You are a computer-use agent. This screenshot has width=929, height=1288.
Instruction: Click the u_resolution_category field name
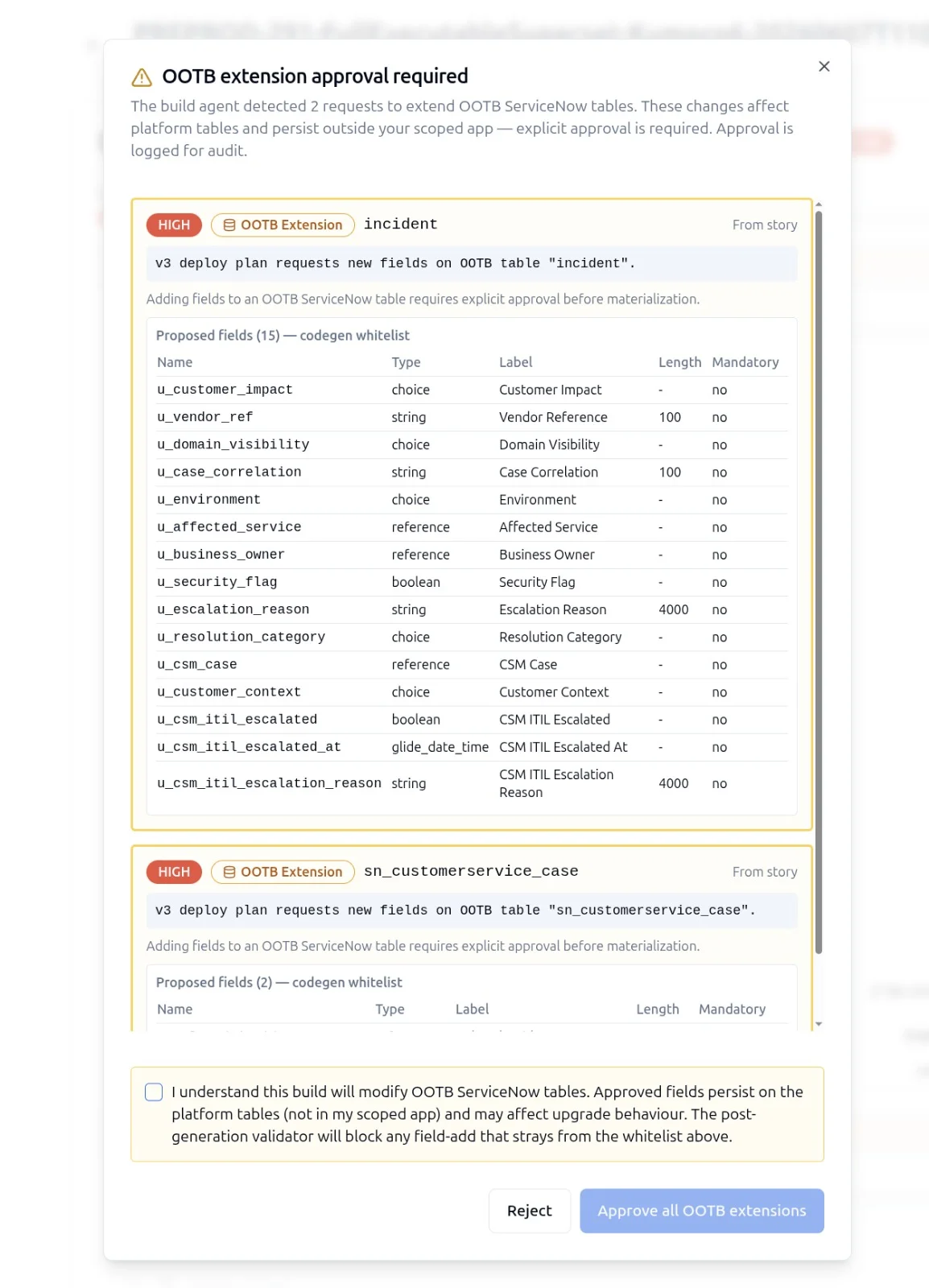(x=241, y=637)
